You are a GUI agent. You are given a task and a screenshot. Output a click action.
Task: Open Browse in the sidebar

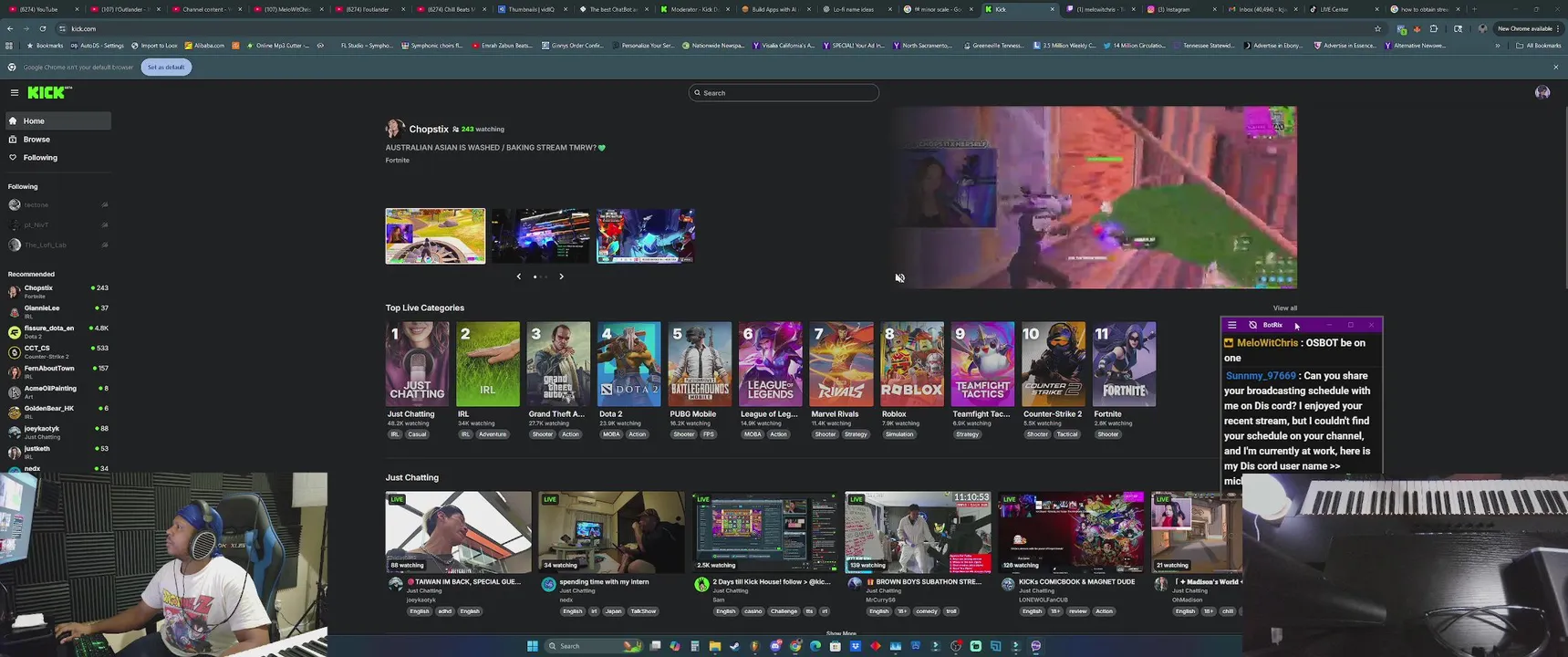[x=57, y=140]
